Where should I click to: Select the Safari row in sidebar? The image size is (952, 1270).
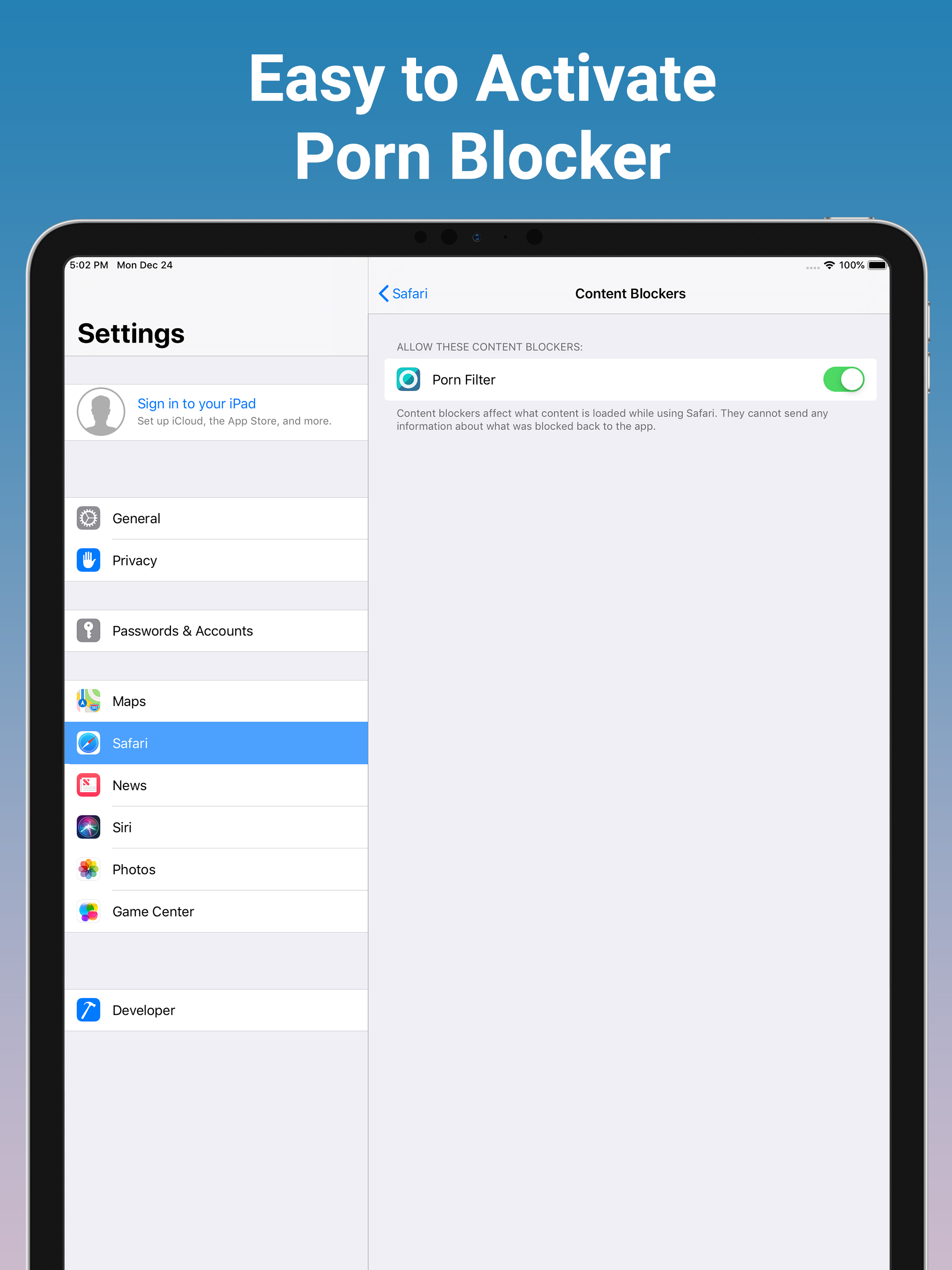(x=216, y=743)
